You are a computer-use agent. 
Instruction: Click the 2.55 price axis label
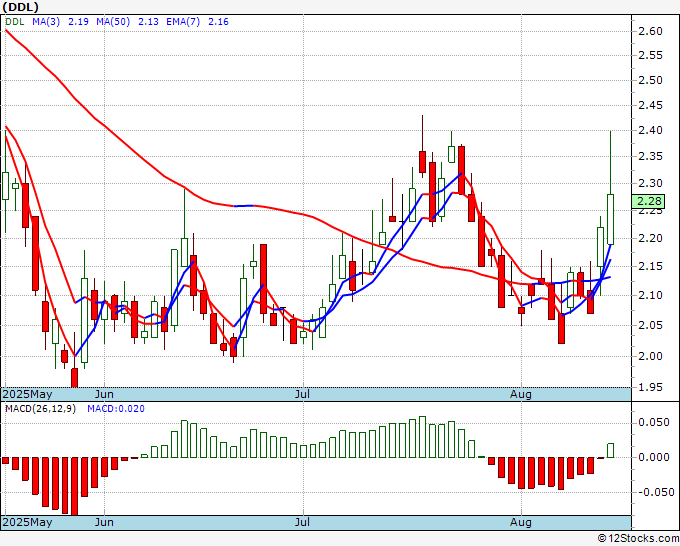point(650,56)
